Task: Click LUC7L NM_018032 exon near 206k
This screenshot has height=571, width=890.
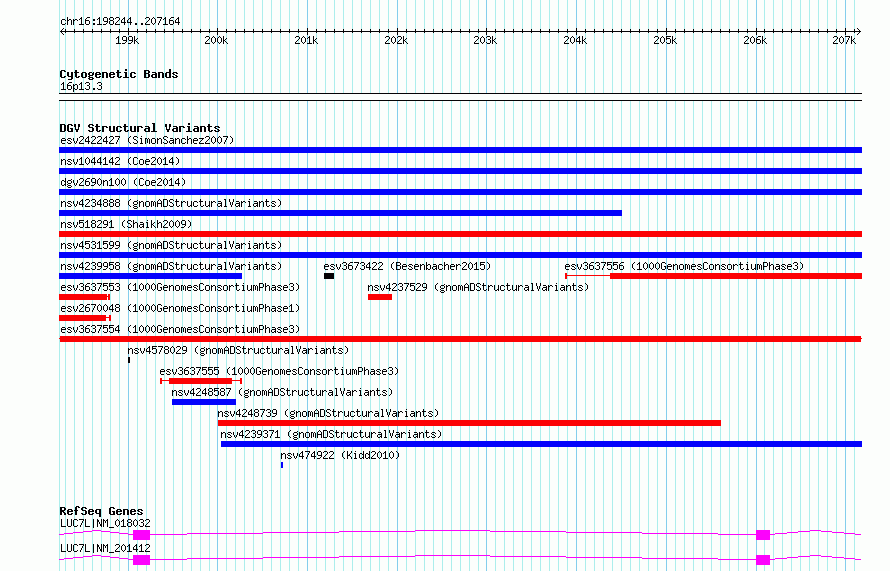Action: [763, 535]
